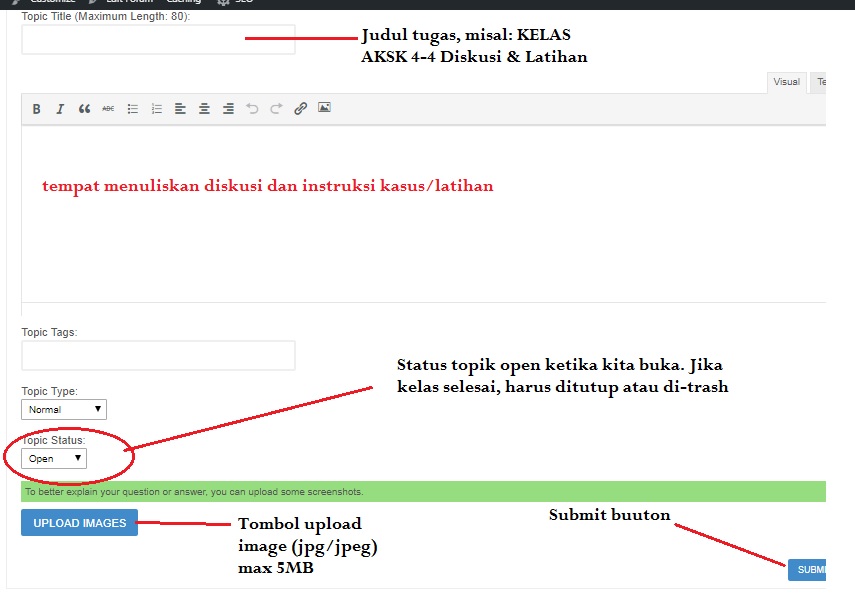This screenshot has width=855, height=593.
Task: Start a bulleted list
Action: pyautogui.click(x=132, y=109)
